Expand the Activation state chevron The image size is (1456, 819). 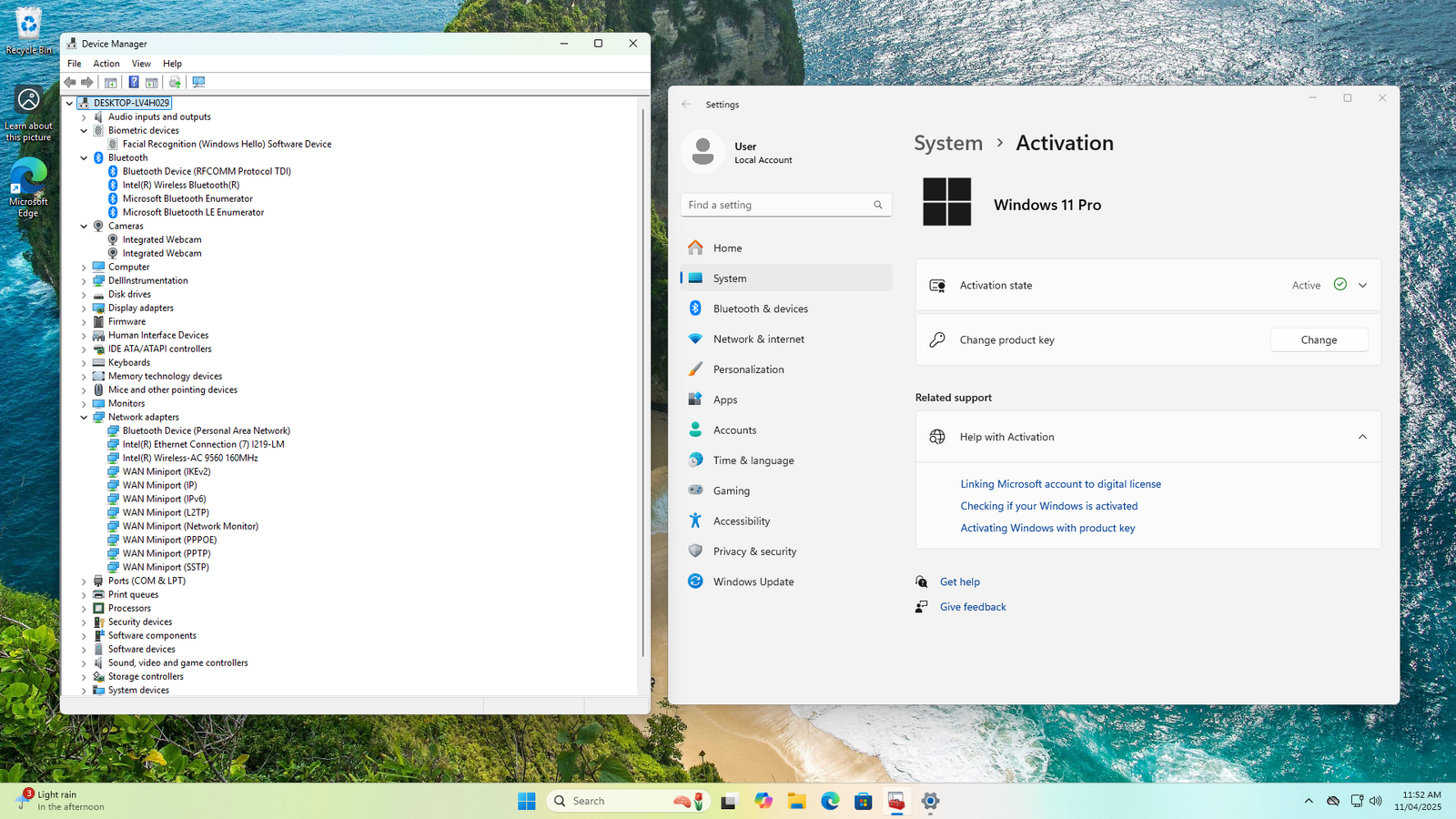1362,285
